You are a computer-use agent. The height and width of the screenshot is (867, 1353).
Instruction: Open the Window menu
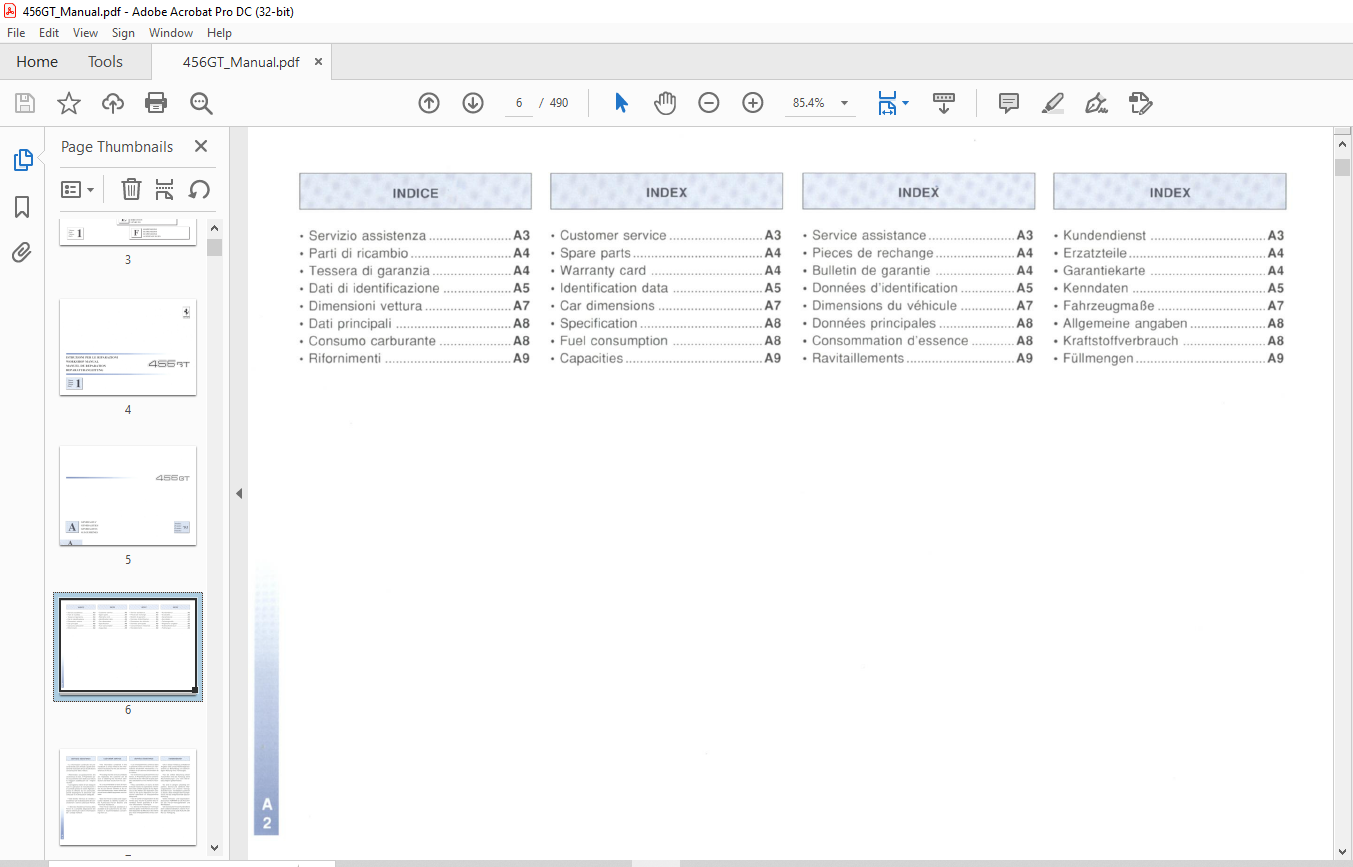[171, 33]
